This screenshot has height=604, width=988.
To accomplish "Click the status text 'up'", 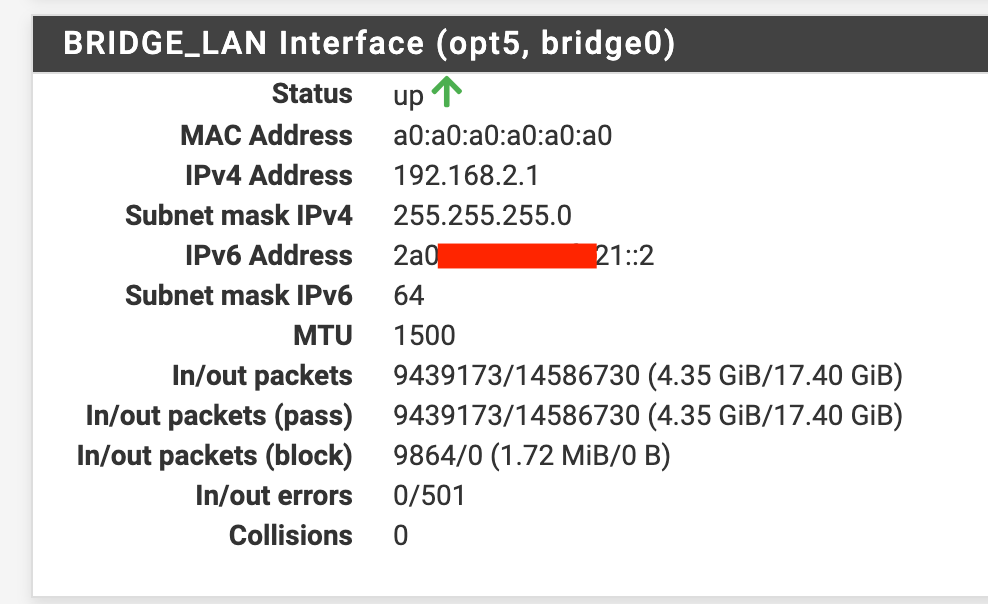I will [408, 96].
